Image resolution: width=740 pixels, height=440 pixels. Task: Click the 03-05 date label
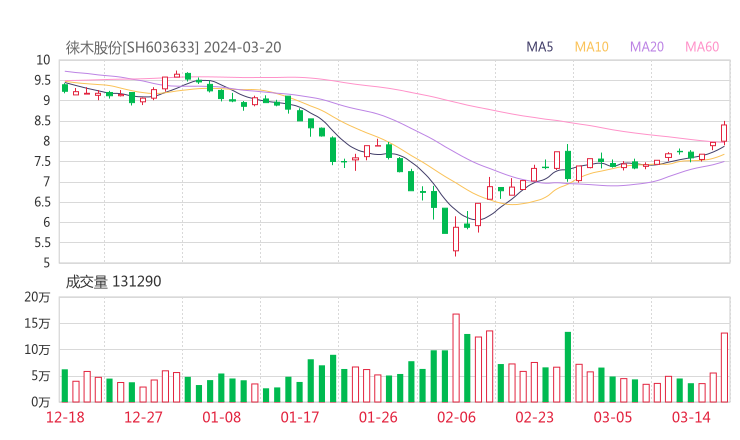pos(613,417)
